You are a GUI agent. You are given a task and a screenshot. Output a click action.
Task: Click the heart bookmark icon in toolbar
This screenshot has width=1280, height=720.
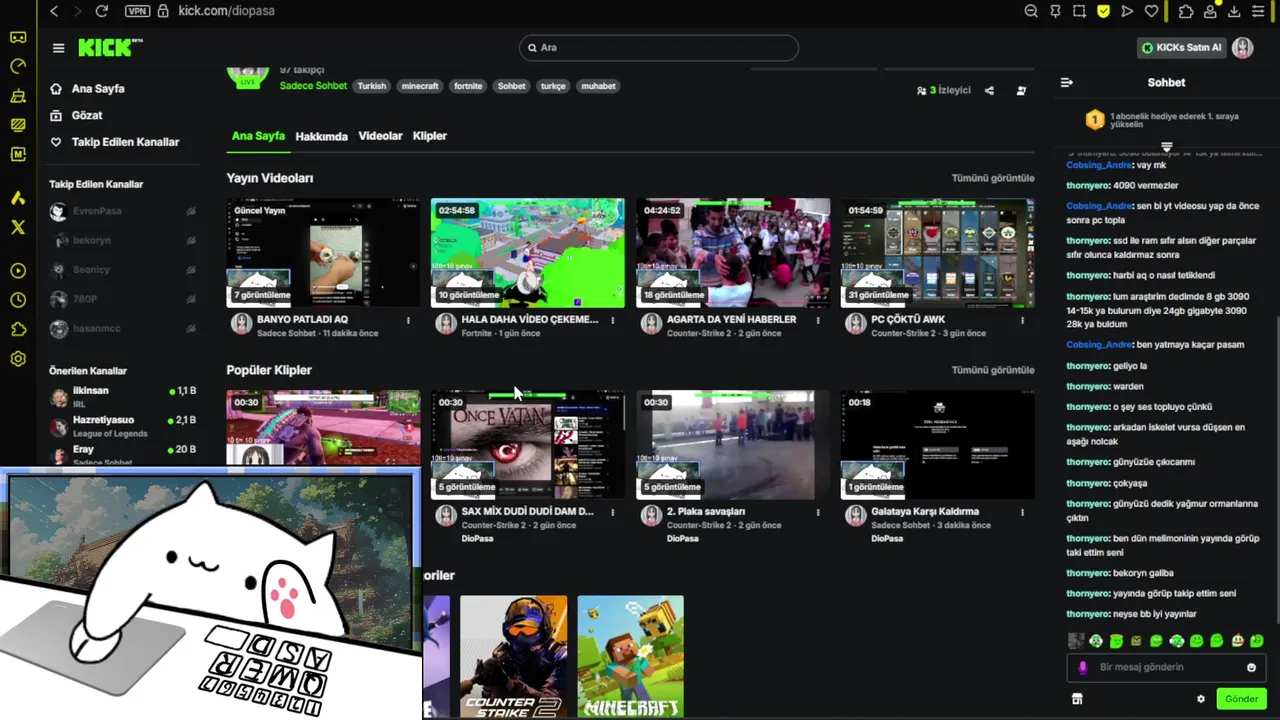click(x=1151, y=11)
